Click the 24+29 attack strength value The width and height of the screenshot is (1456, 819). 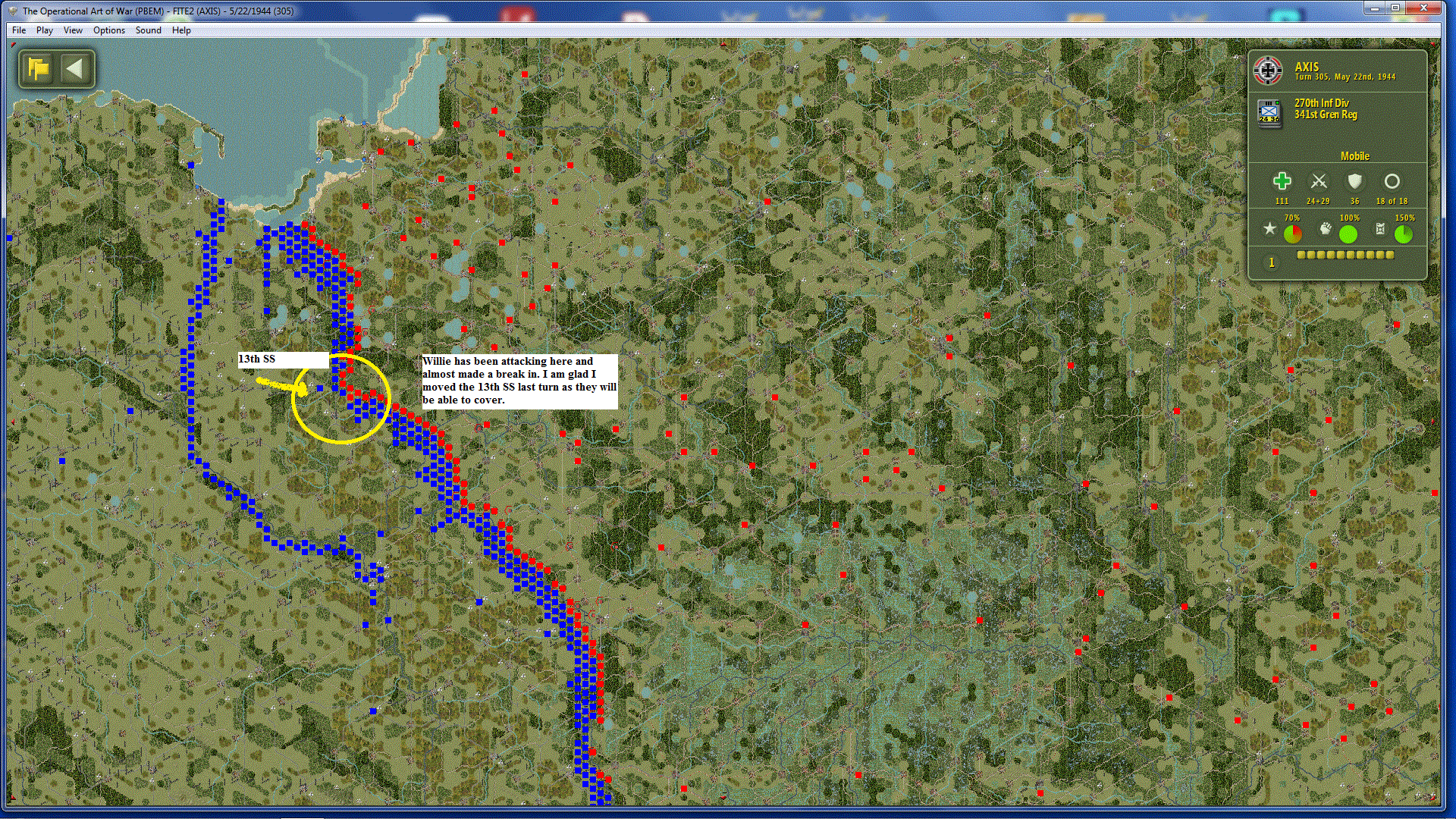1318,202
